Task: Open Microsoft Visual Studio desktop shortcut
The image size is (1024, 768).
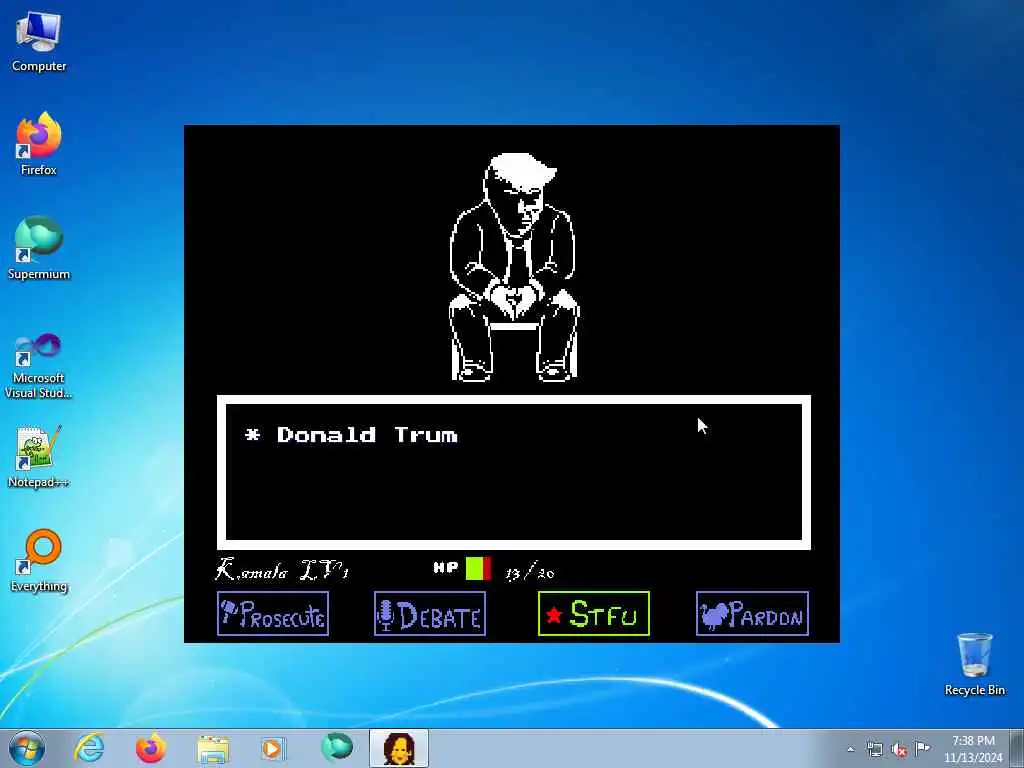Action: [x=39, y=366]
